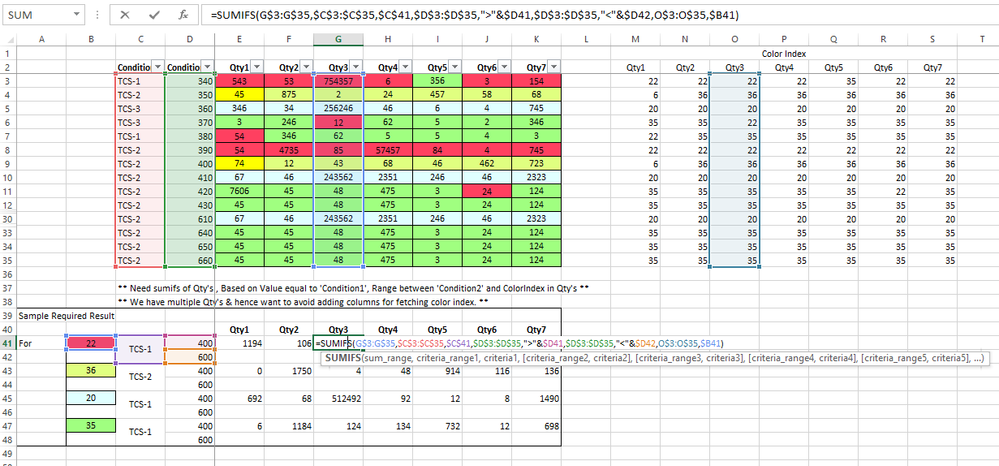Click the result cell showing 1194
999x466 pixels.
(239, 344)
